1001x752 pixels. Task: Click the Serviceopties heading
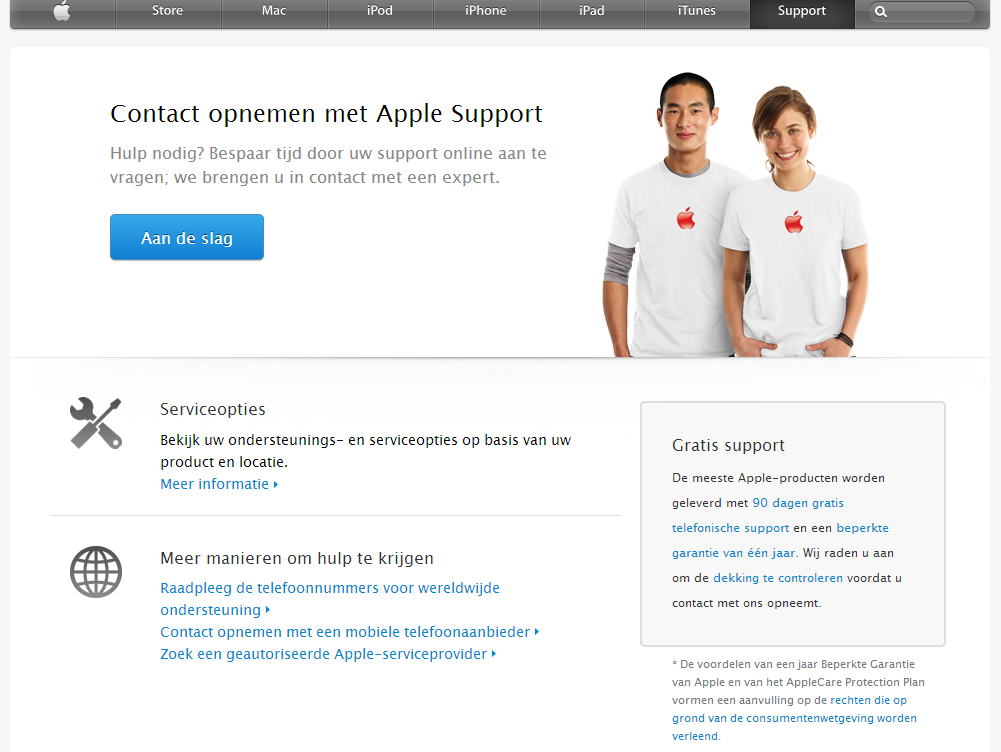213,409
